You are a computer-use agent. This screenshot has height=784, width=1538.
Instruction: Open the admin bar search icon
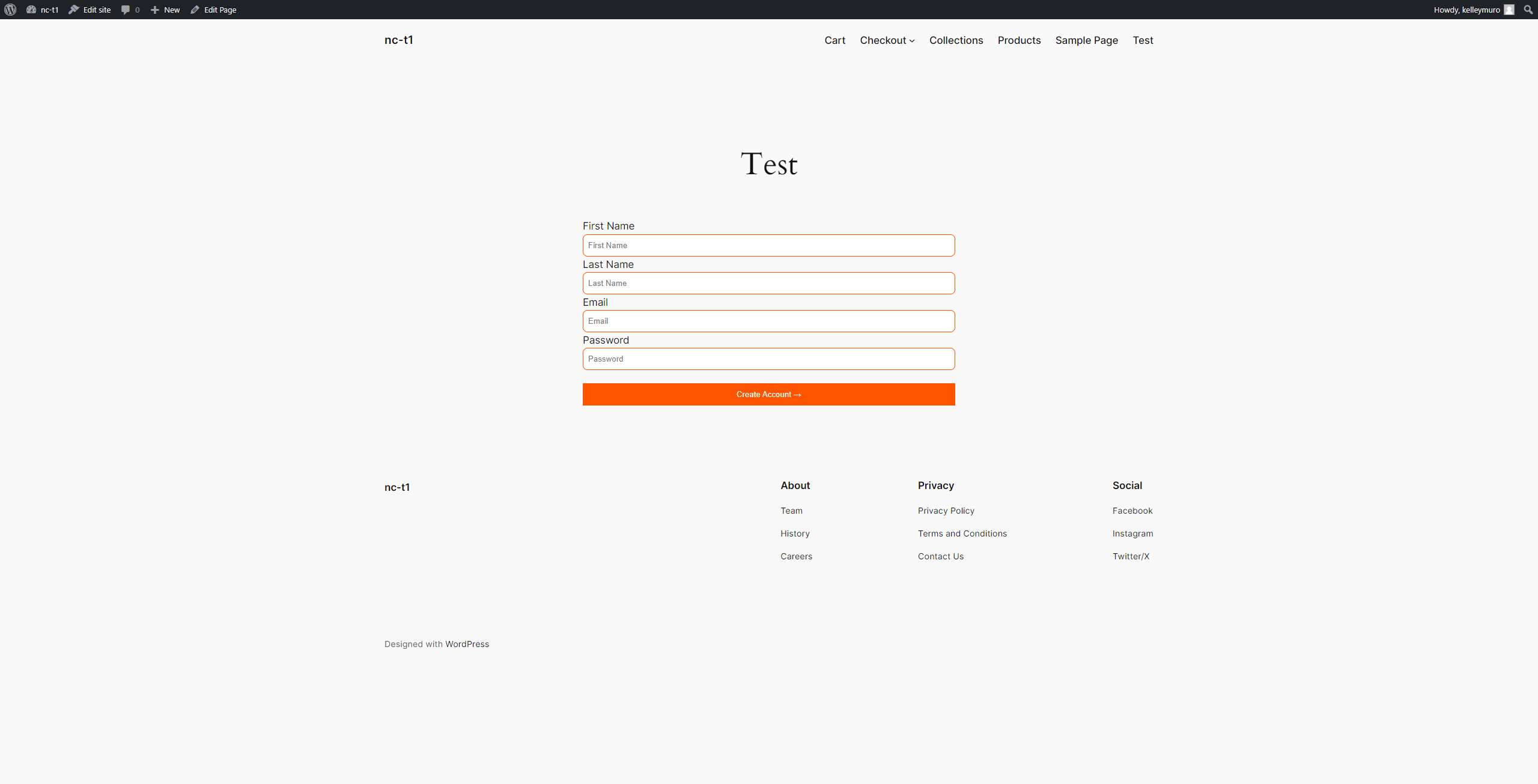(x=1528, y=10)
